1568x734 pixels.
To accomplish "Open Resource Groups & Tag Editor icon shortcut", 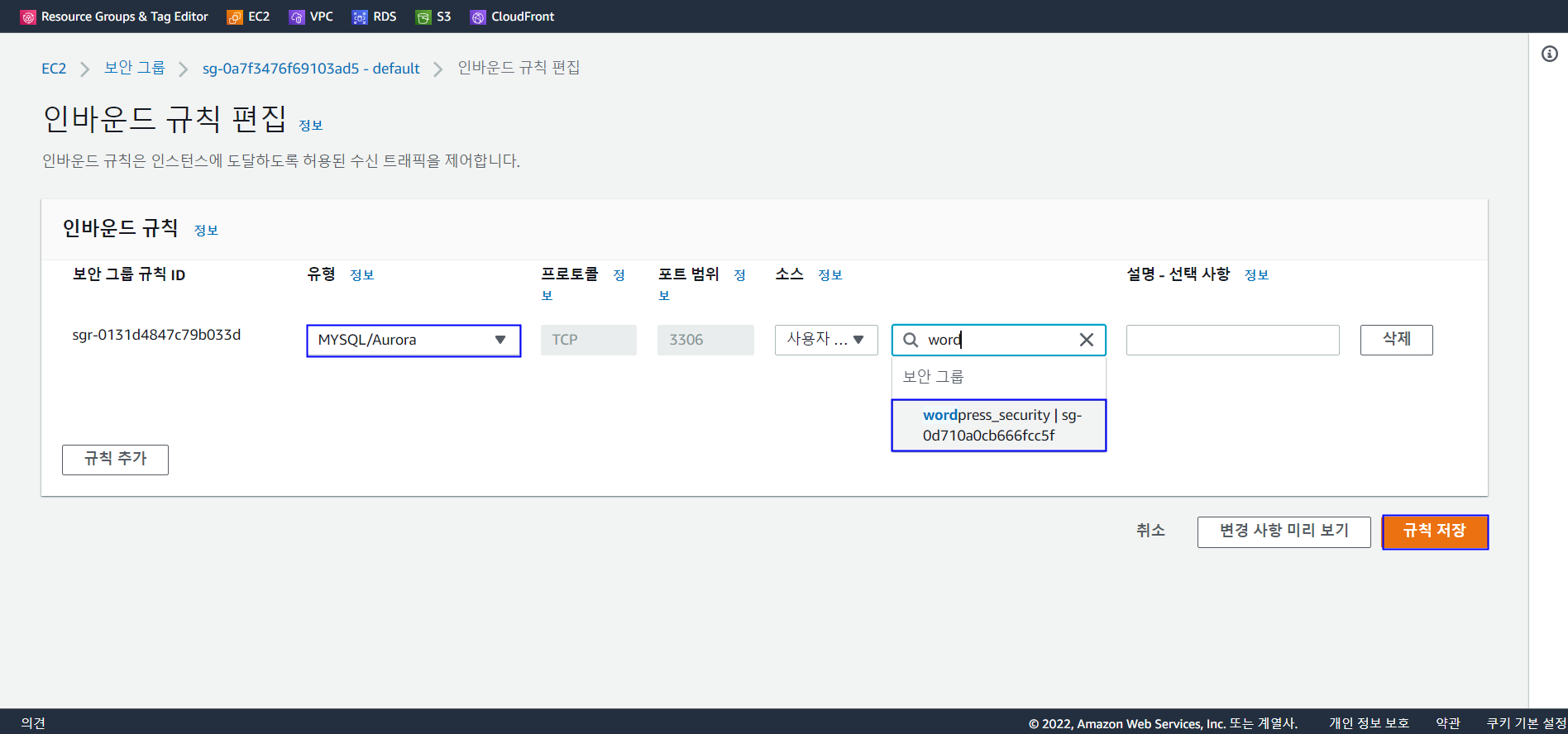I will (x=28, y=17).
